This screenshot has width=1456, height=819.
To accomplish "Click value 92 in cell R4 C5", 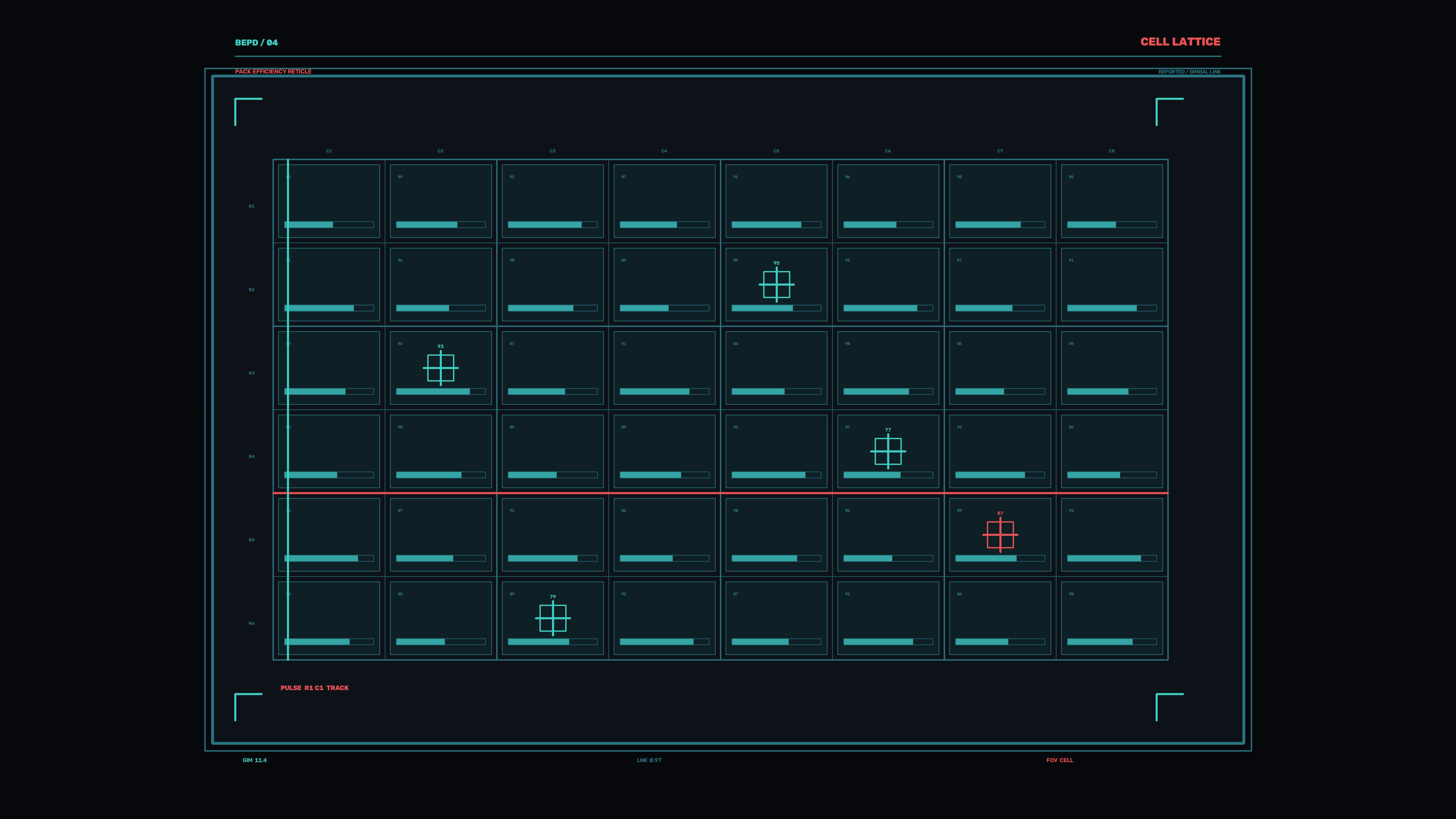I will [x=735, y=427].
